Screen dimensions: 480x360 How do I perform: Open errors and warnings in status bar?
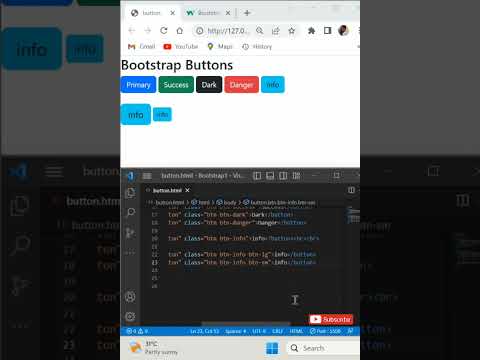[137, 331]
